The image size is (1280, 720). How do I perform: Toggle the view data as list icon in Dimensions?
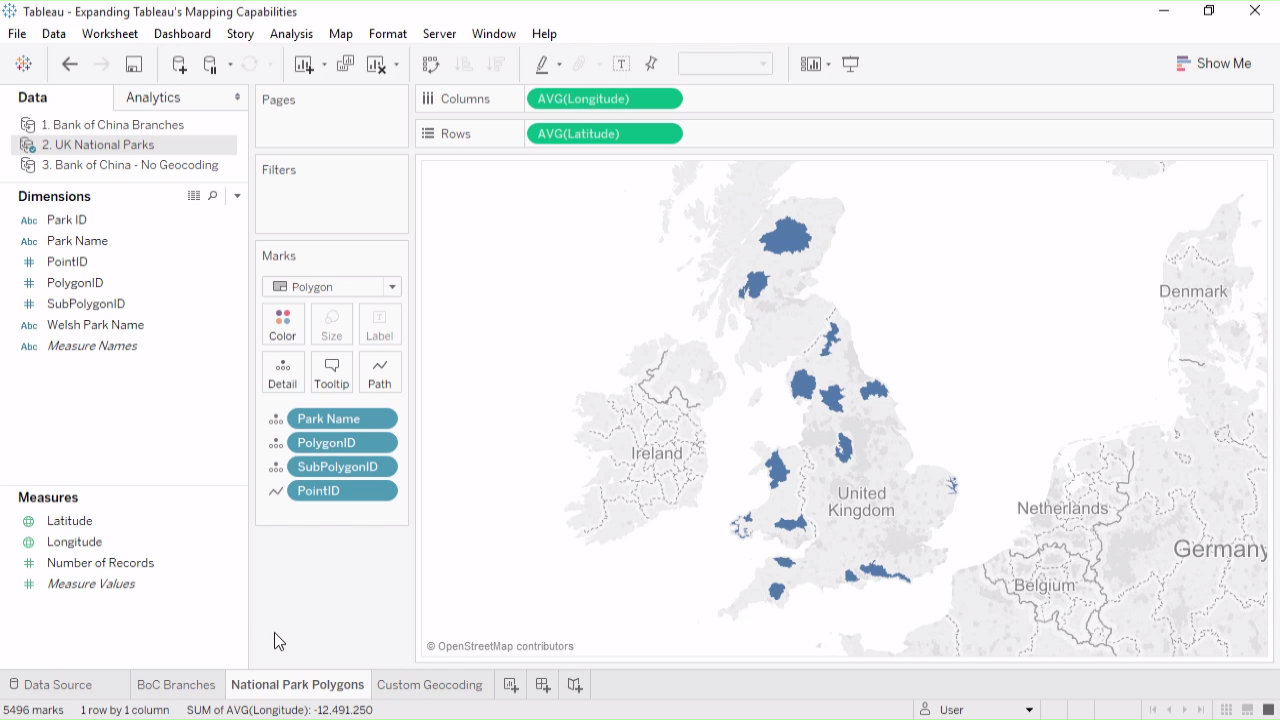click(194, 196)
